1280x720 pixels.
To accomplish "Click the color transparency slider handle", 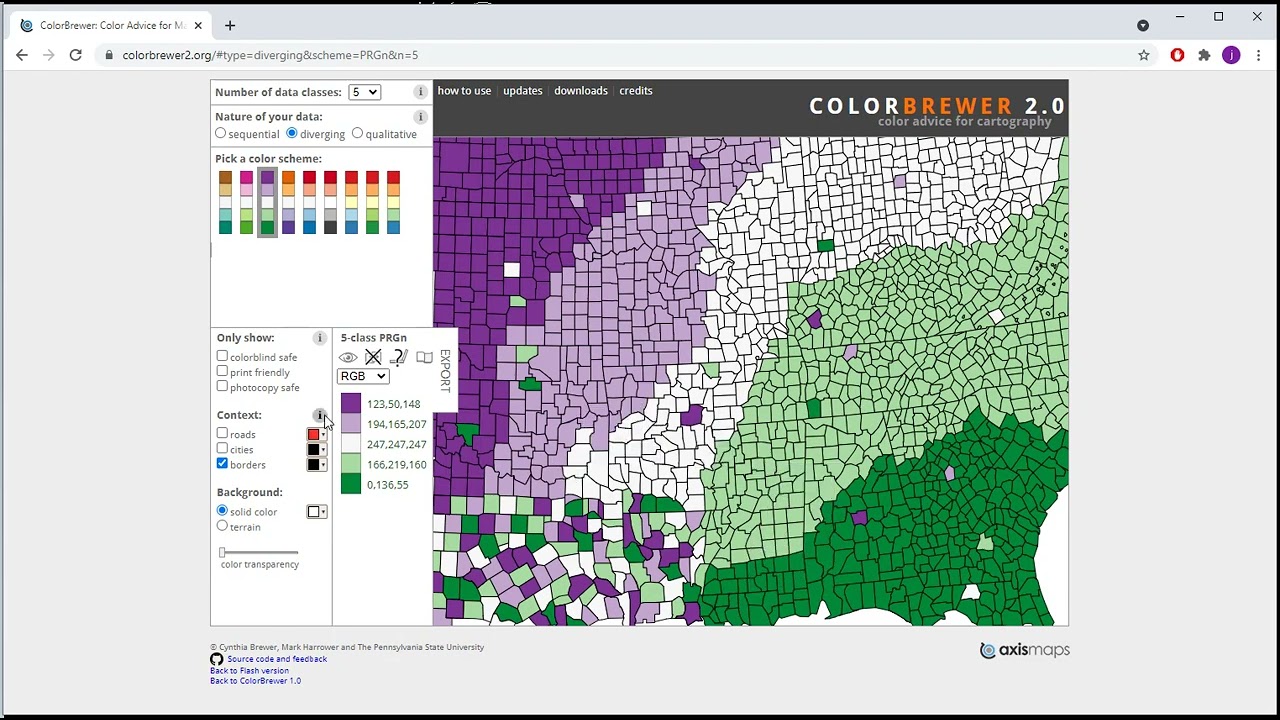I will (223, 552).
